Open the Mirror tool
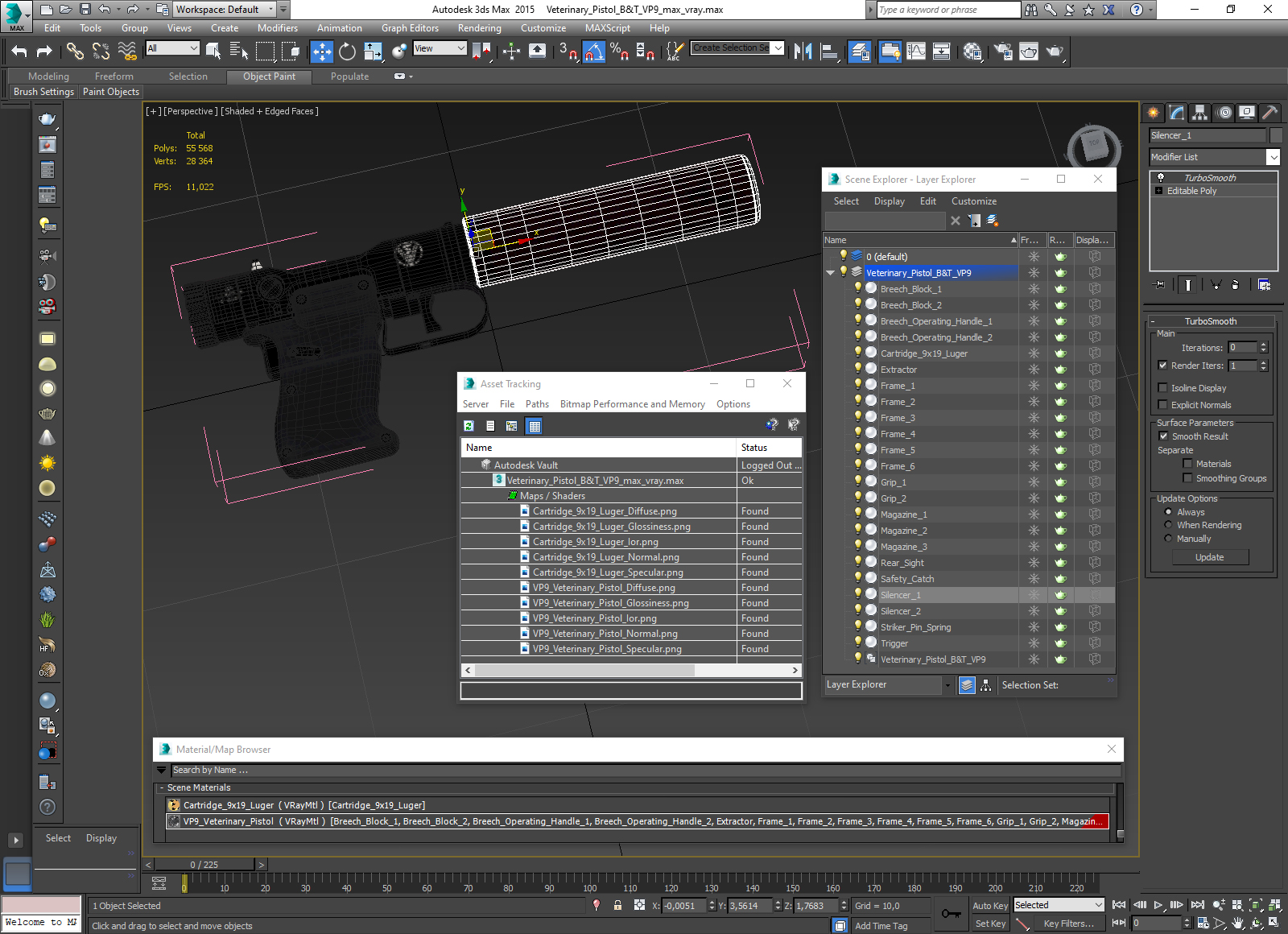The width and height of the screenshot is (1288, 934). coord(803,52)
